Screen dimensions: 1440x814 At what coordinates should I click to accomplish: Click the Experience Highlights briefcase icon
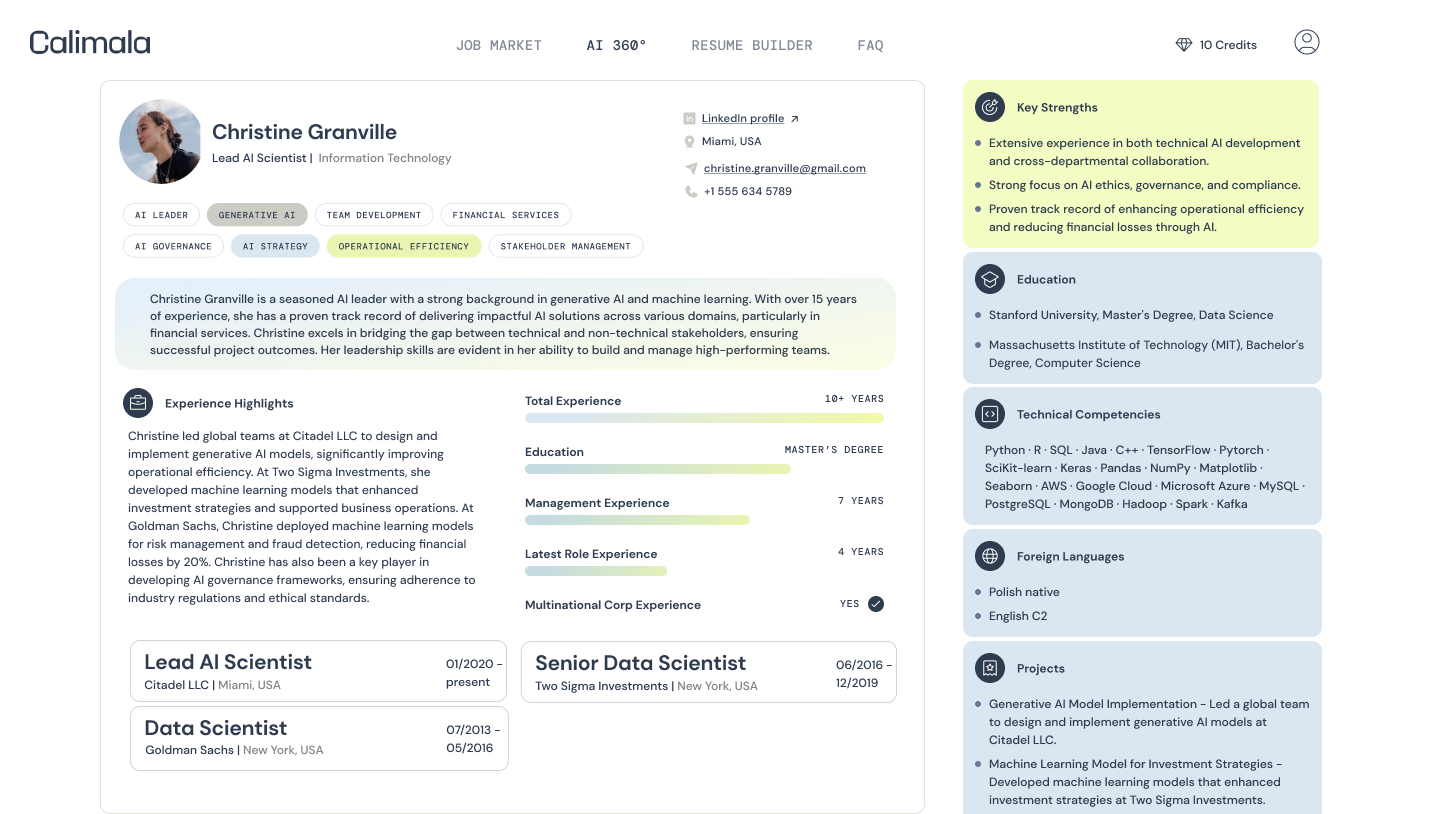(x=138, y=403)
